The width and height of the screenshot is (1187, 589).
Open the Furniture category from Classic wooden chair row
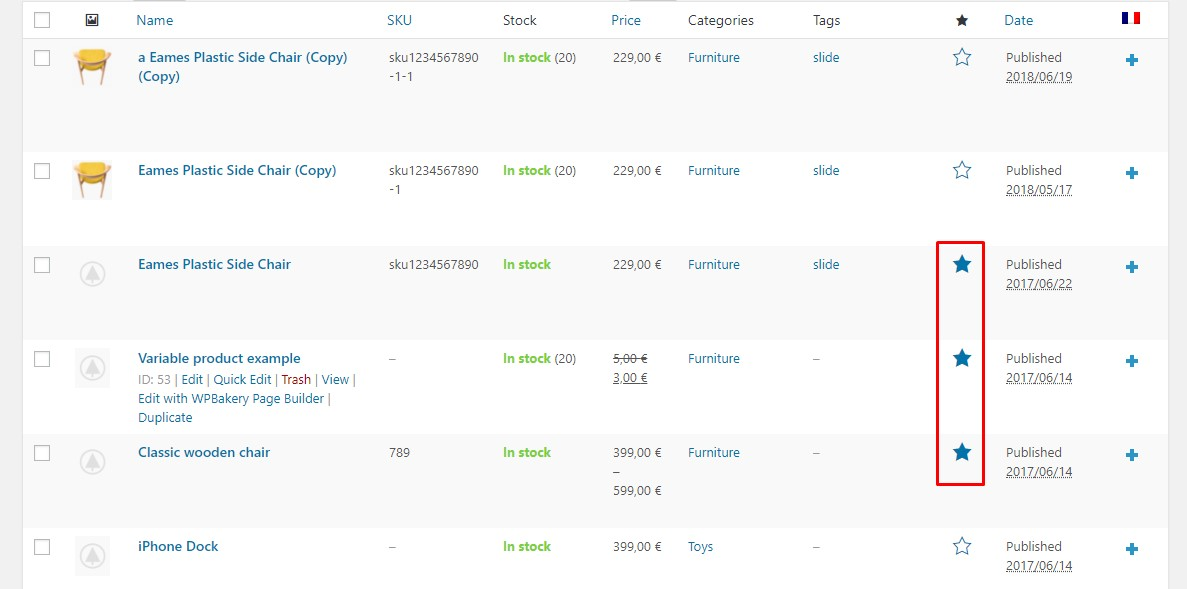[713, 452]
